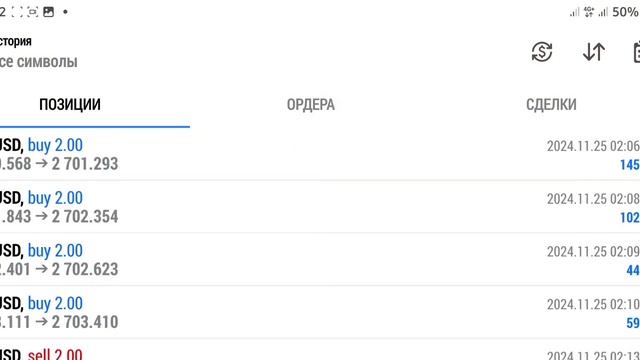Image resolution: width=640 pixels, height=360 pixels.
Task: Tap the 50% battery indicator
Action: click(x=625, y=12)
